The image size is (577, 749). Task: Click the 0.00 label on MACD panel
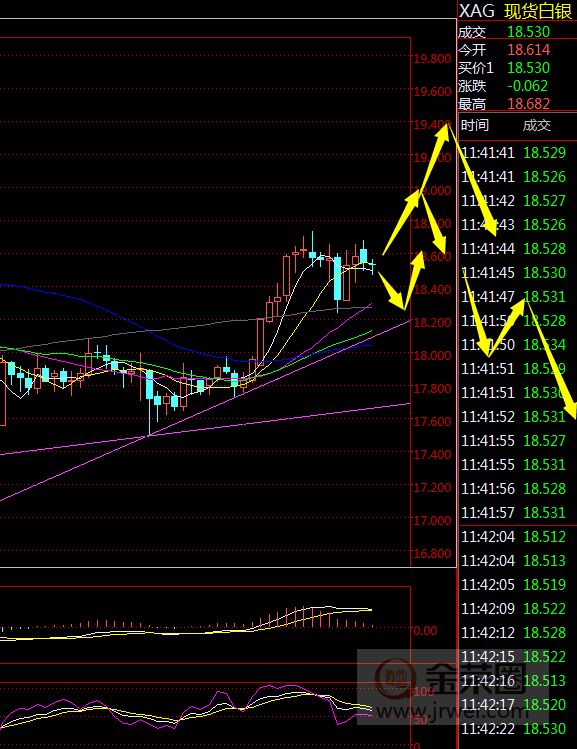(425, 631)
